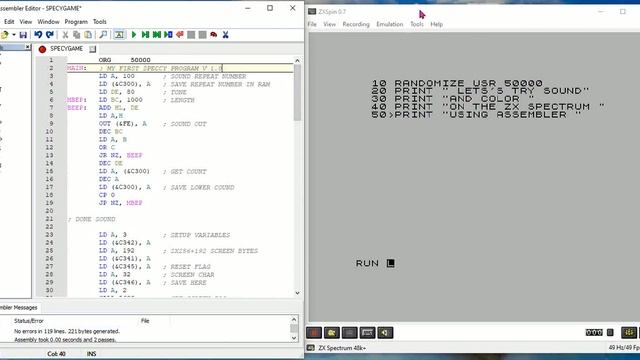Click yellow camera icon in ZXSpin toolbar
Image resolution: width=640 pixels, height=360 pixels.
click(332, 333)
